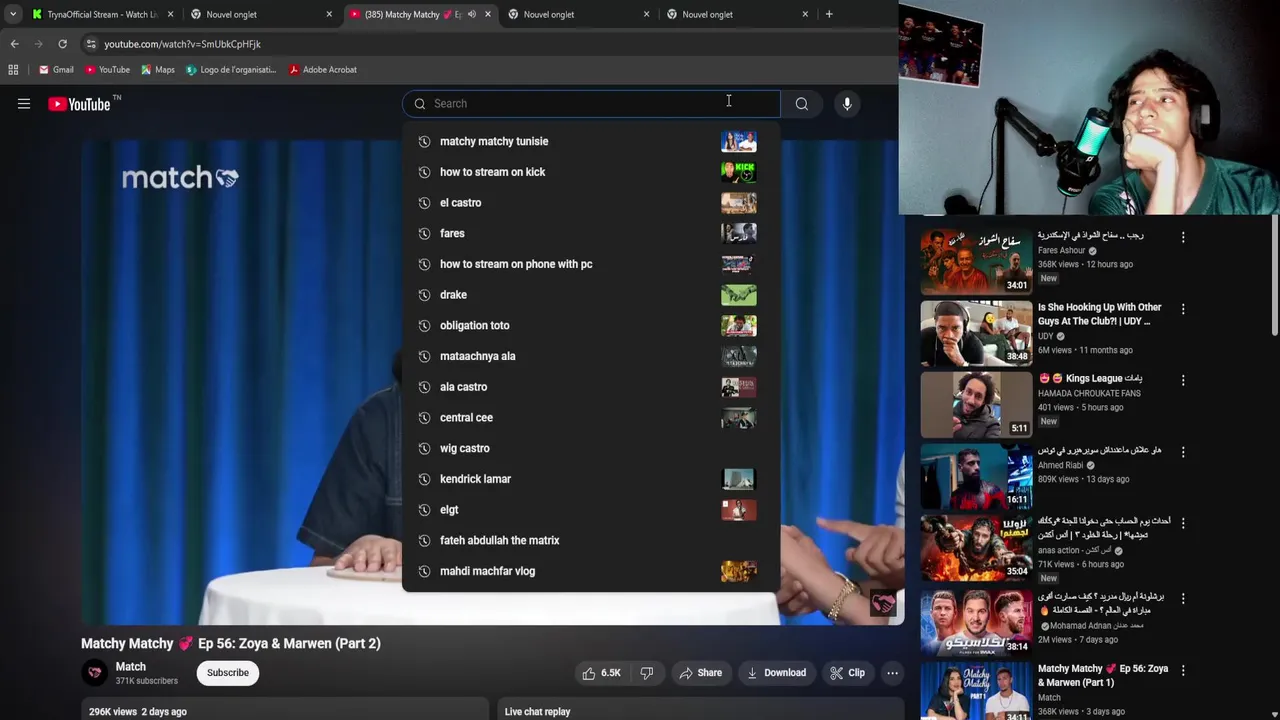Click the Share button
Image resolution: width=1280 pixels, height=720 pixels.
[700, 673]
